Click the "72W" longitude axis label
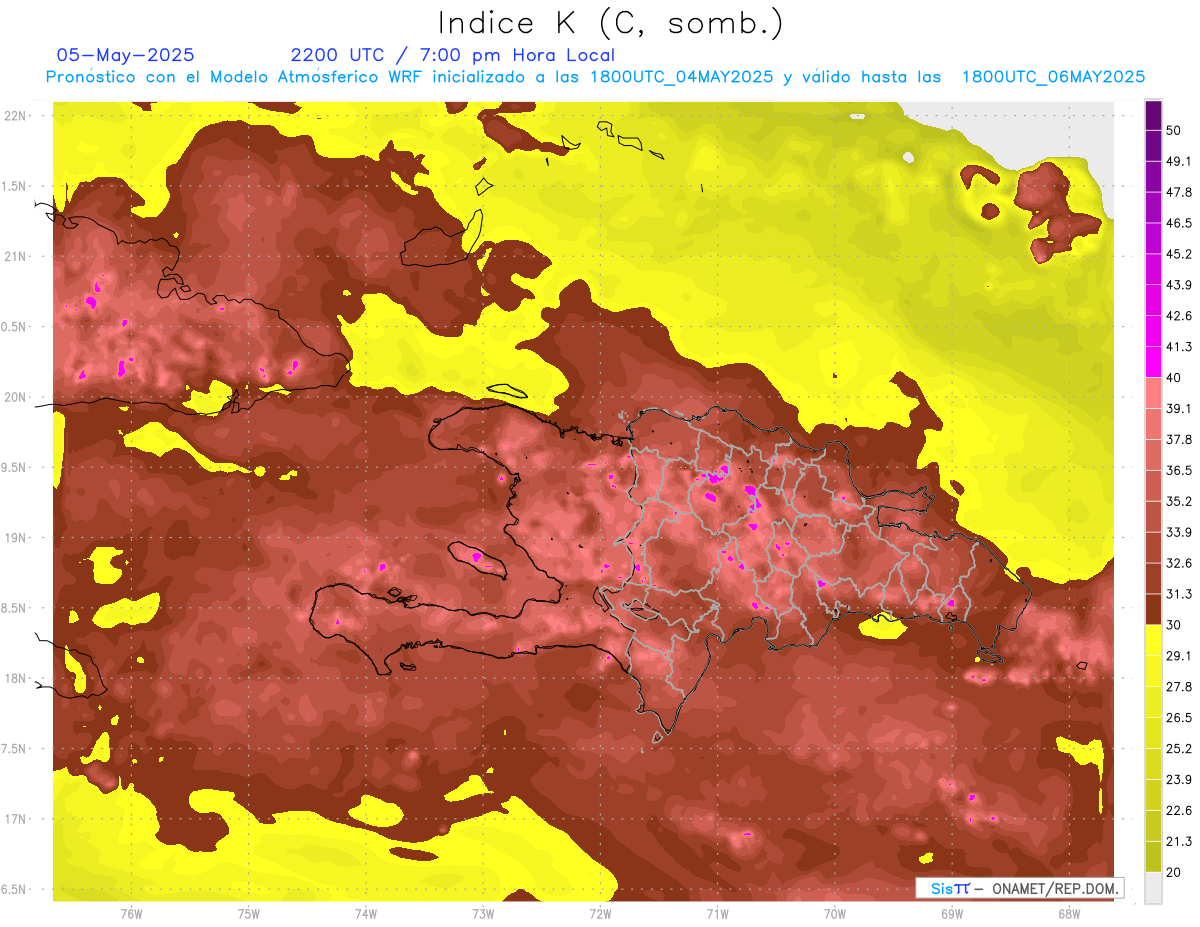The height and width of the screenshot is (927, 1200). point(600,913)
